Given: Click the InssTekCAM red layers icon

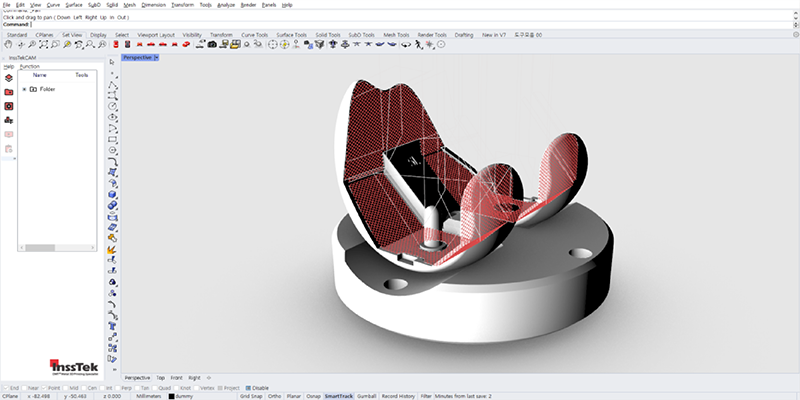Looking at the screenshot, I should point(9,78).
